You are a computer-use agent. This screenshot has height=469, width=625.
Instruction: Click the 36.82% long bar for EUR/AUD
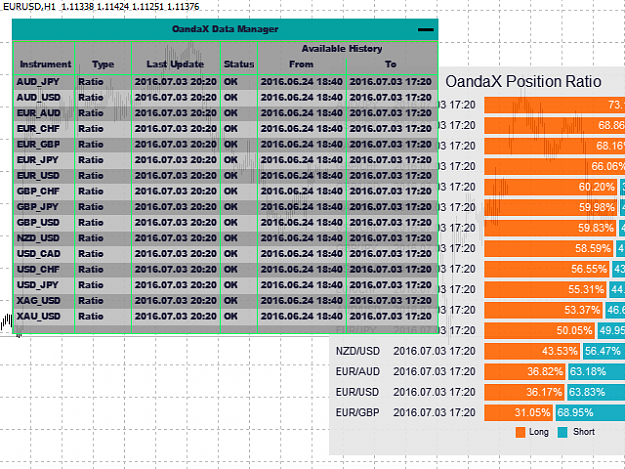pos(525,371)
